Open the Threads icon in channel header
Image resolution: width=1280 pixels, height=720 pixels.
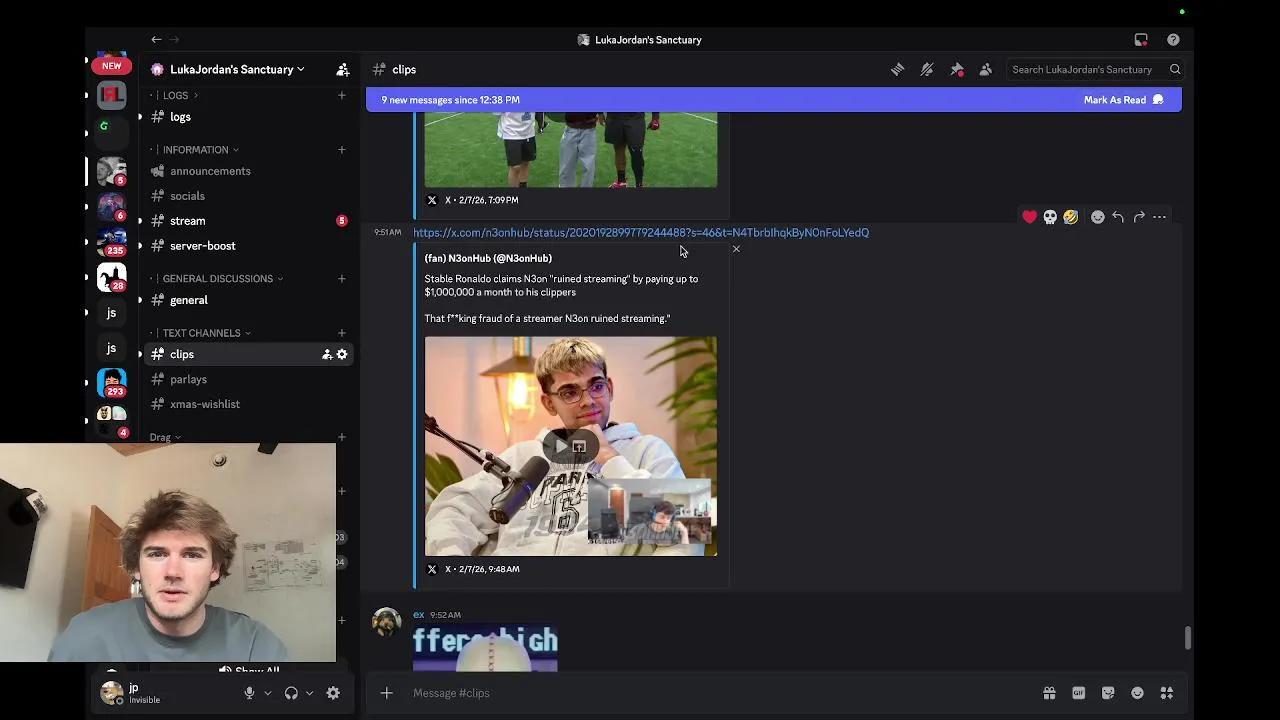(897, 69)
